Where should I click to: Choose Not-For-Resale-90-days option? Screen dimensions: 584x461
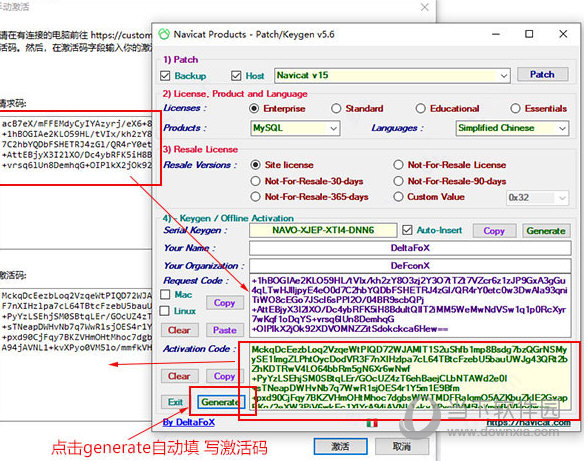click(399, 181)
